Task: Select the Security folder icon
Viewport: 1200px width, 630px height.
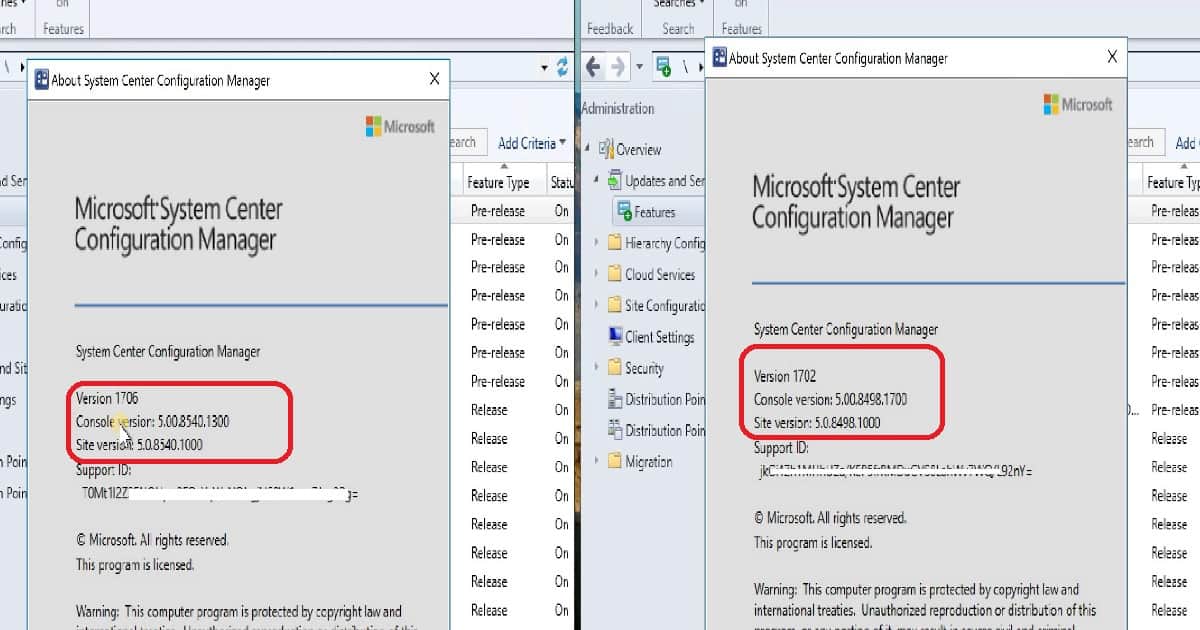Action: click(615, 368)
